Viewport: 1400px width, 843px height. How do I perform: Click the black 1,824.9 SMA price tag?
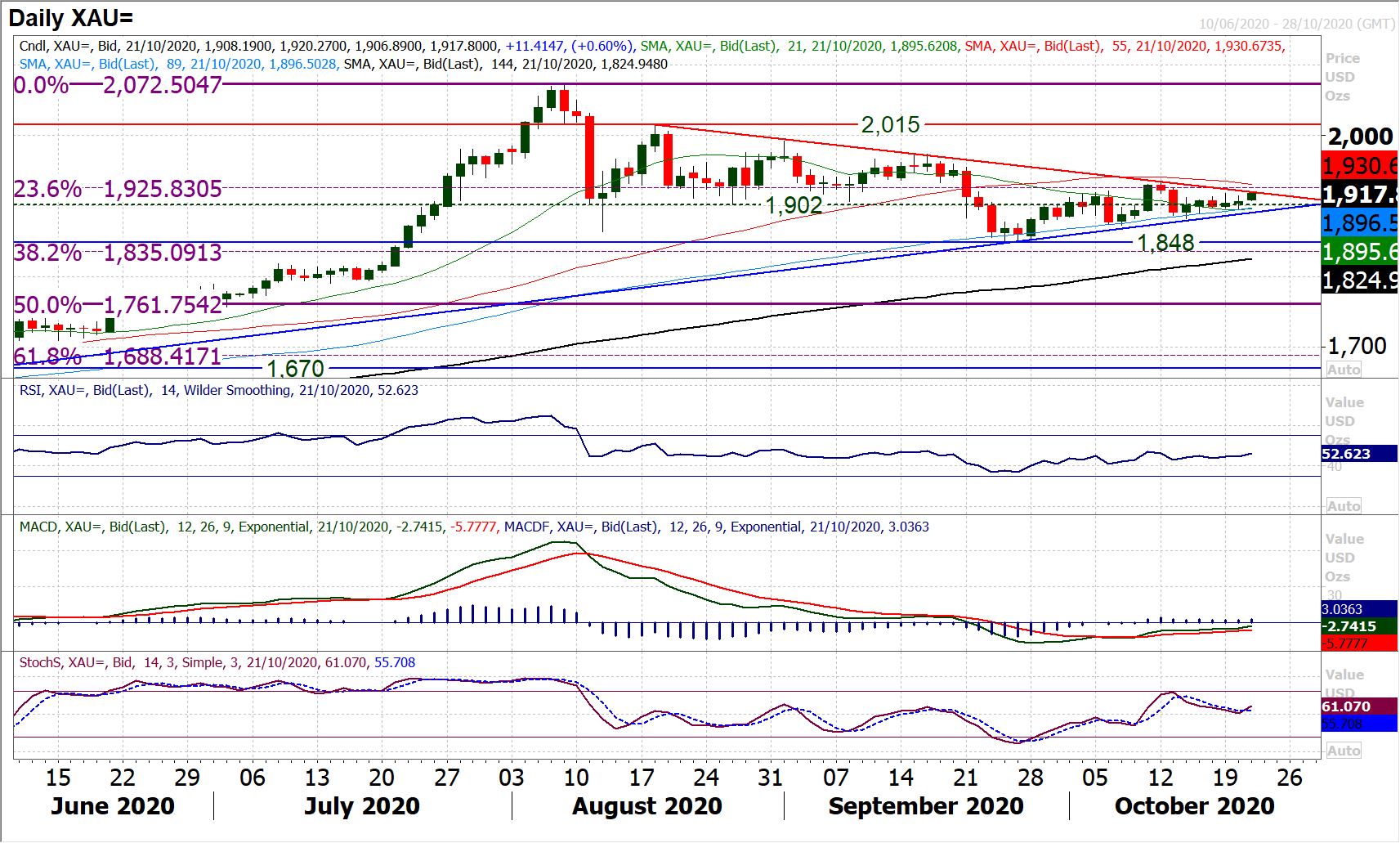(1359, 280)
